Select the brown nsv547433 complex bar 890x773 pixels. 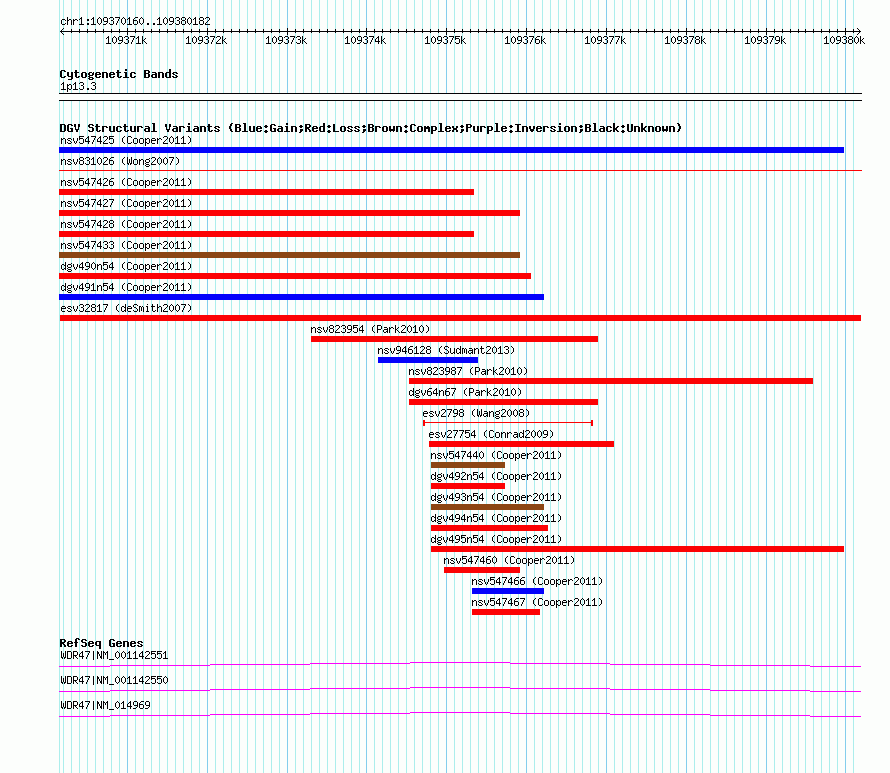[x=289, y=255]
